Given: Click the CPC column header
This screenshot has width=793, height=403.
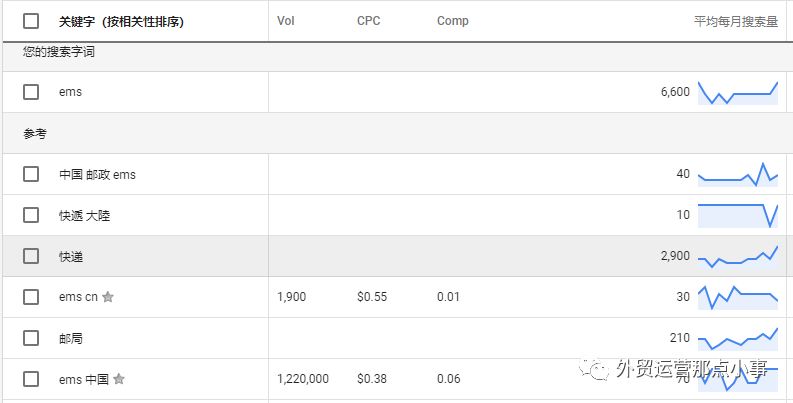Looking at the screenshot, I should (369, 21).
